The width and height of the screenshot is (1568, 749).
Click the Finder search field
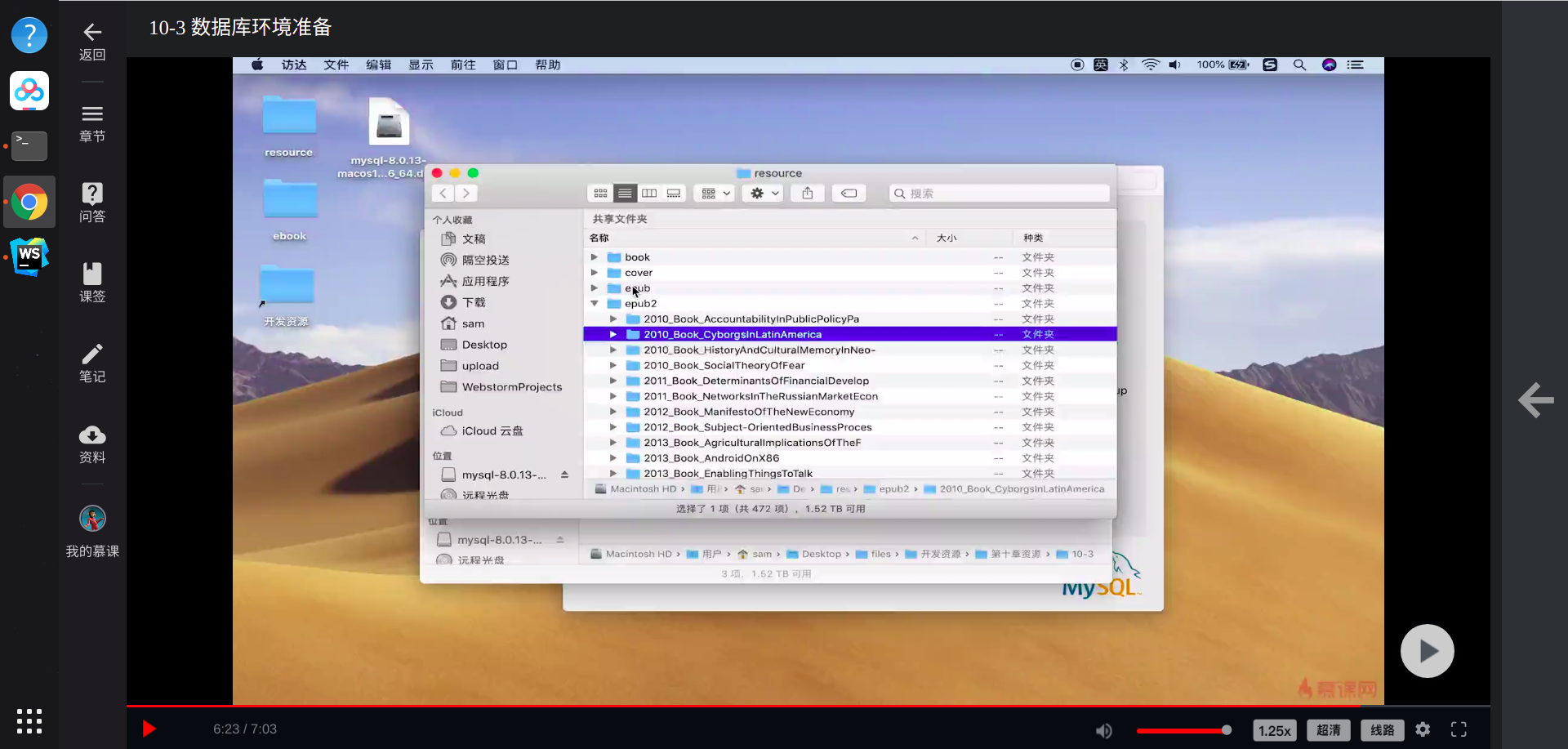coord(1000,194)
